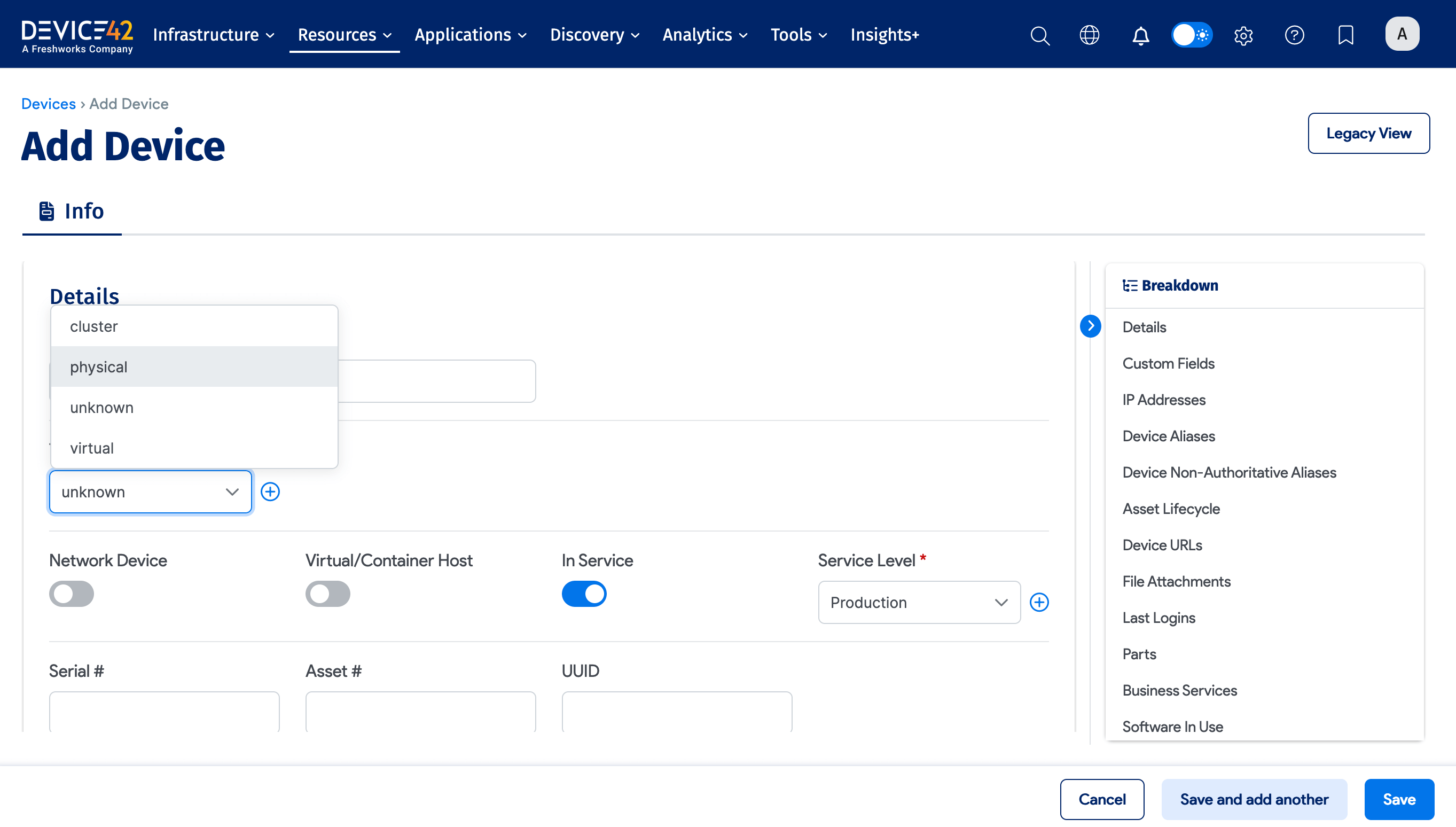Enable the Network Device toggle

(x=72, y=594)
